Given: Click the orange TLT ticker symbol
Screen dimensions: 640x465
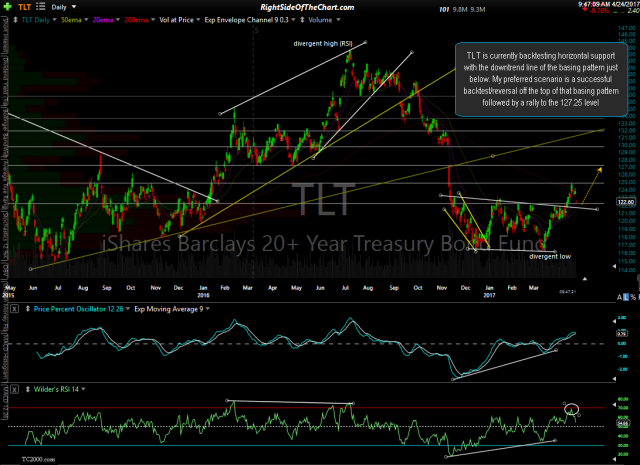Looking at the screenshot, I should click(x=24, y=7).
